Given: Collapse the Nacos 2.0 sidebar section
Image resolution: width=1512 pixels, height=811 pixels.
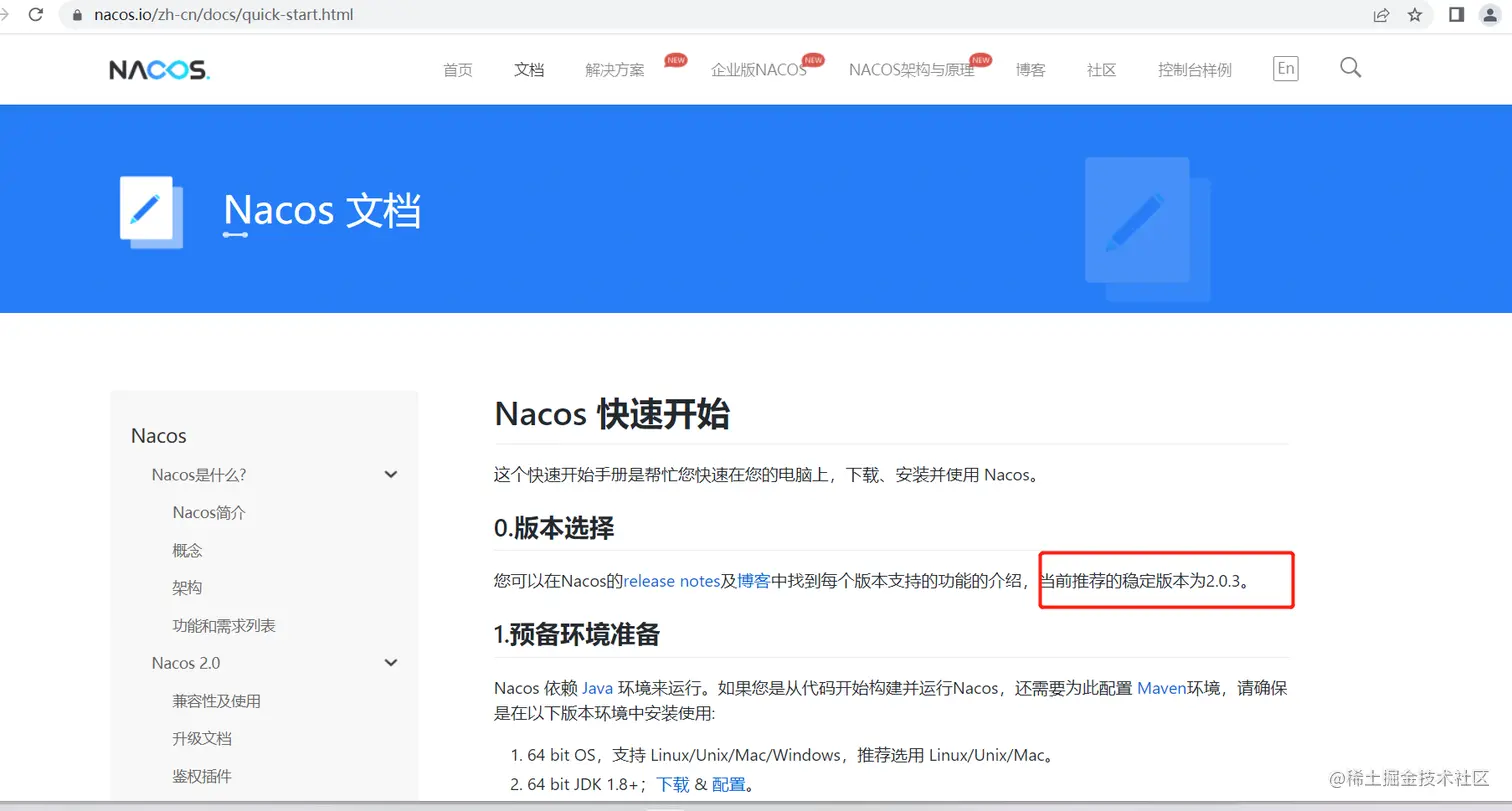Looking at the screenshot, I should (x=391, y=663).
